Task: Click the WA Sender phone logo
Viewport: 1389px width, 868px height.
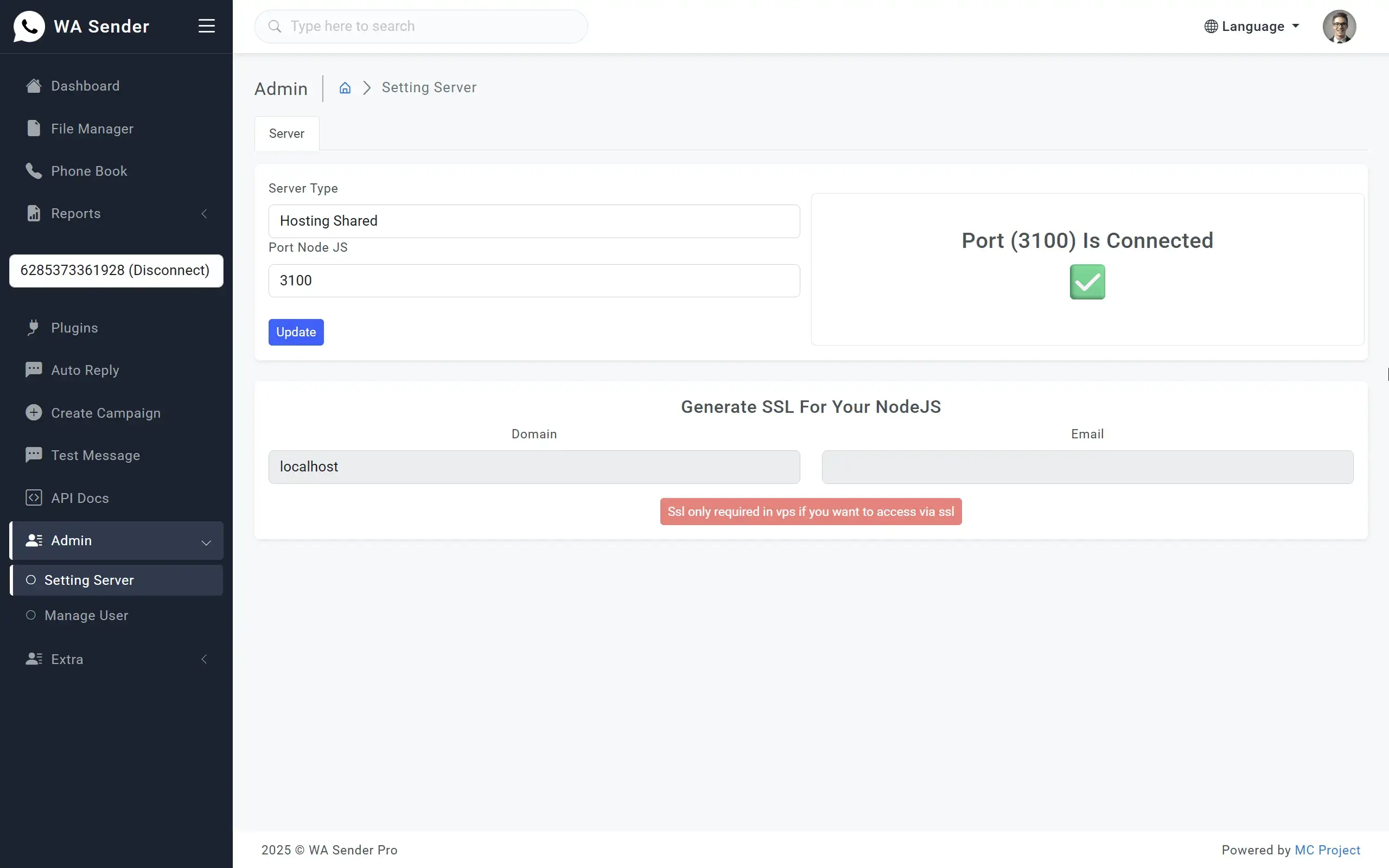Action: tap(29, 26)
